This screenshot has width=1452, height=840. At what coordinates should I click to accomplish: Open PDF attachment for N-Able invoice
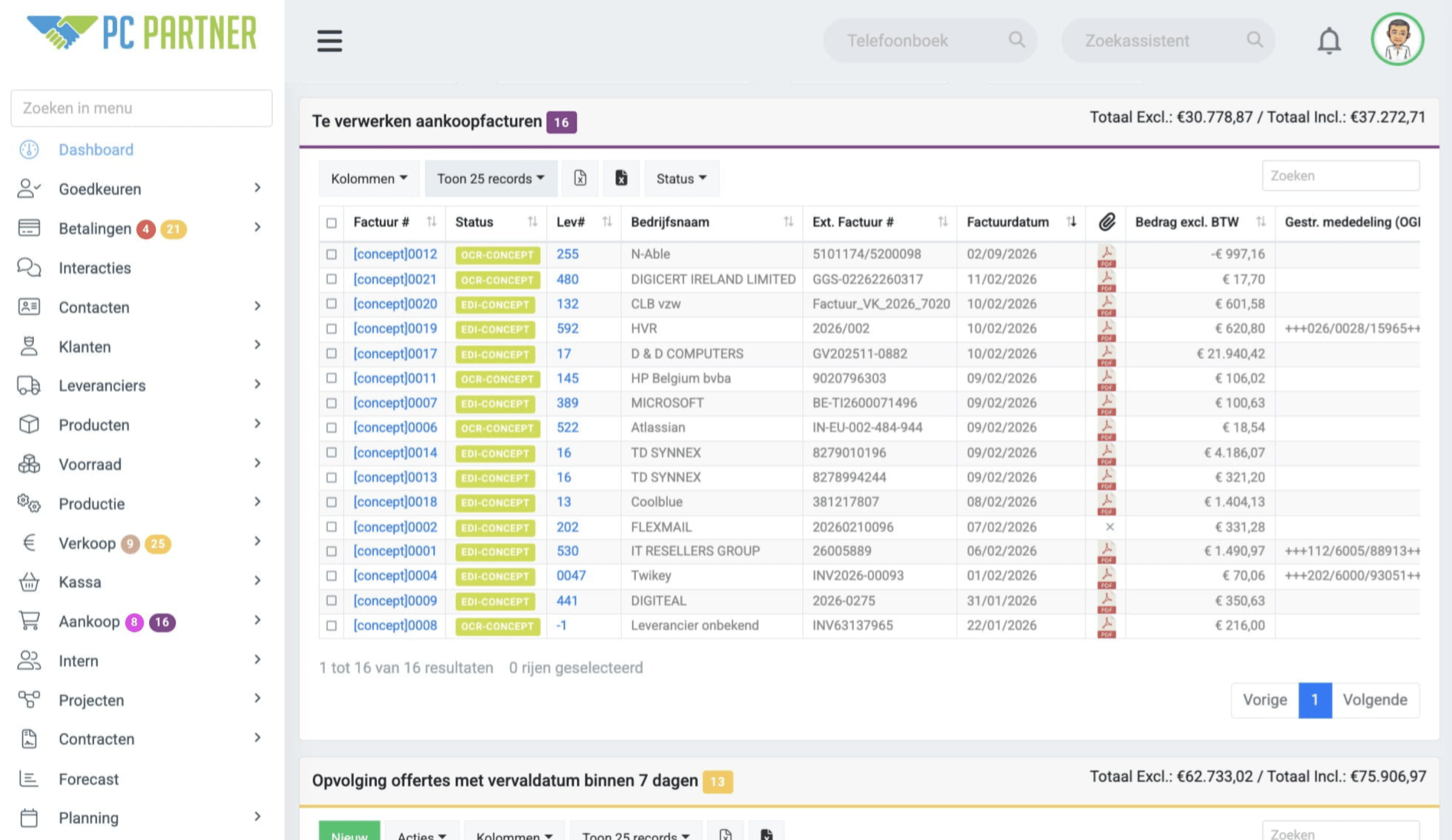pos(1107,255)
